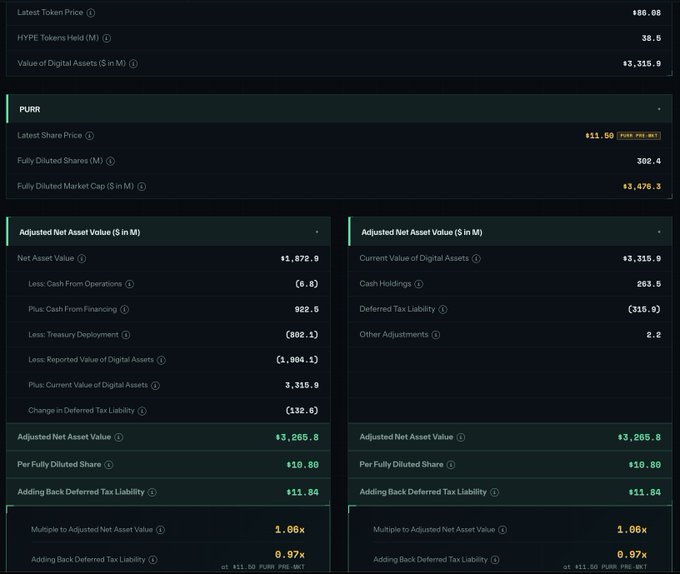This screenshot has width=680, height=574.
Task: Click the Cash Holdings label
Action: coord(385,284)
